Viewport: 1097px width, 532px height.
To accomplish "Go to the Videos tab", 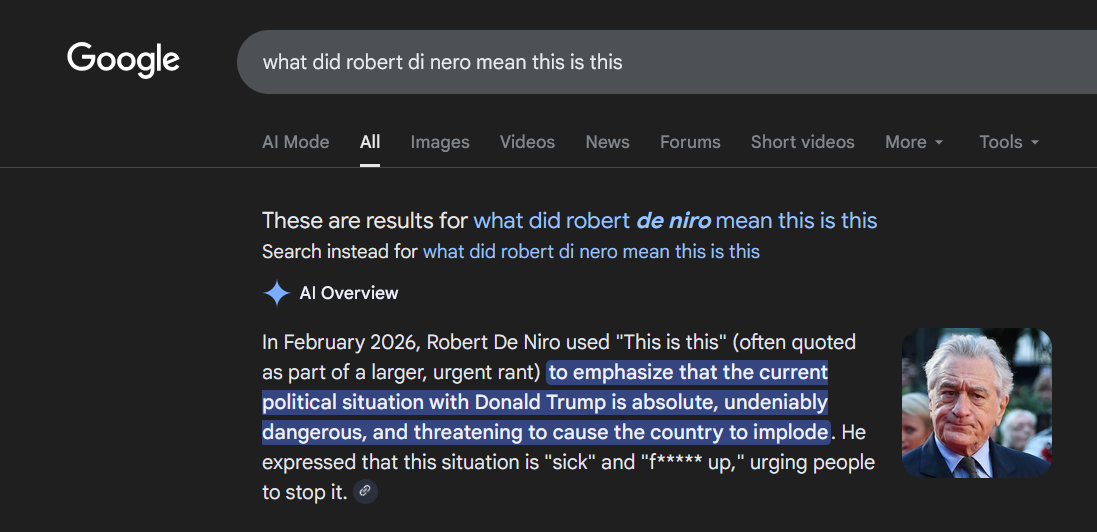I will 527,142.
